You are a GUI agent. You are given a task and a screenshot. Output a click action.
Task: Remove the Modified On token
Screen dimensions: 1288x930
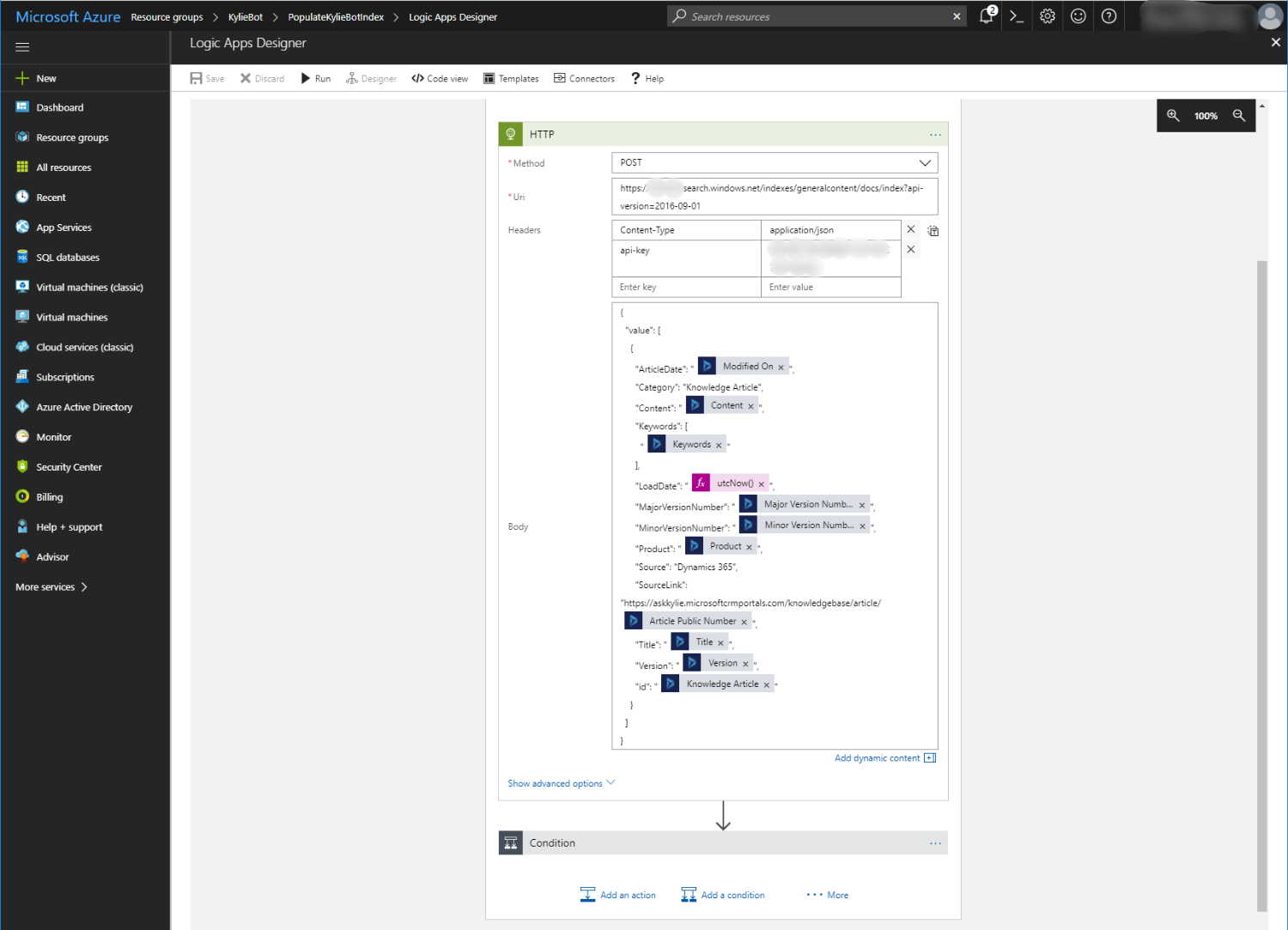[781, 368]
